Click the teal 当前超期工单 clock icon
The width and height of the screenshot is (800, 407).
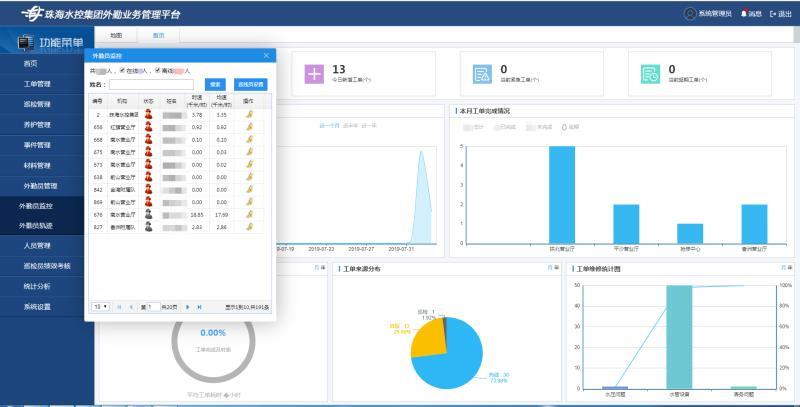click(x=651, y=73)
